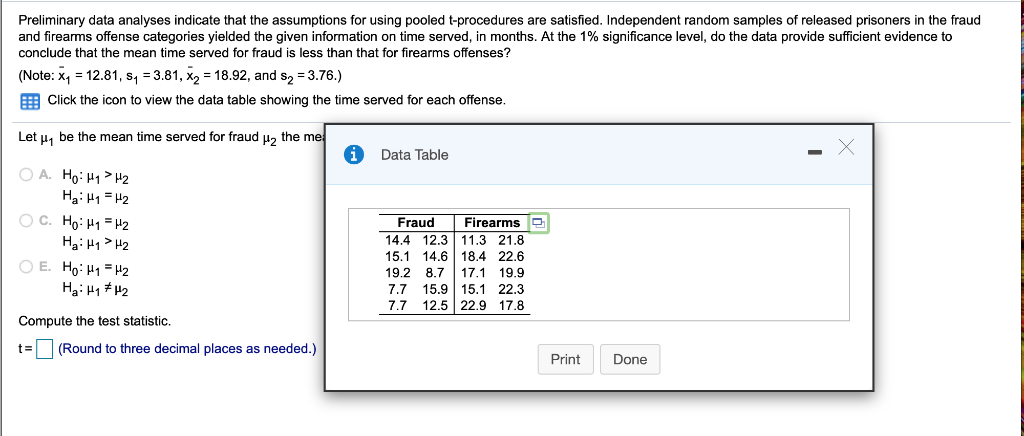The image size is (1024, 436).
Task: Click the 14.4 value in Fraud column
Action: click(399, 240)
